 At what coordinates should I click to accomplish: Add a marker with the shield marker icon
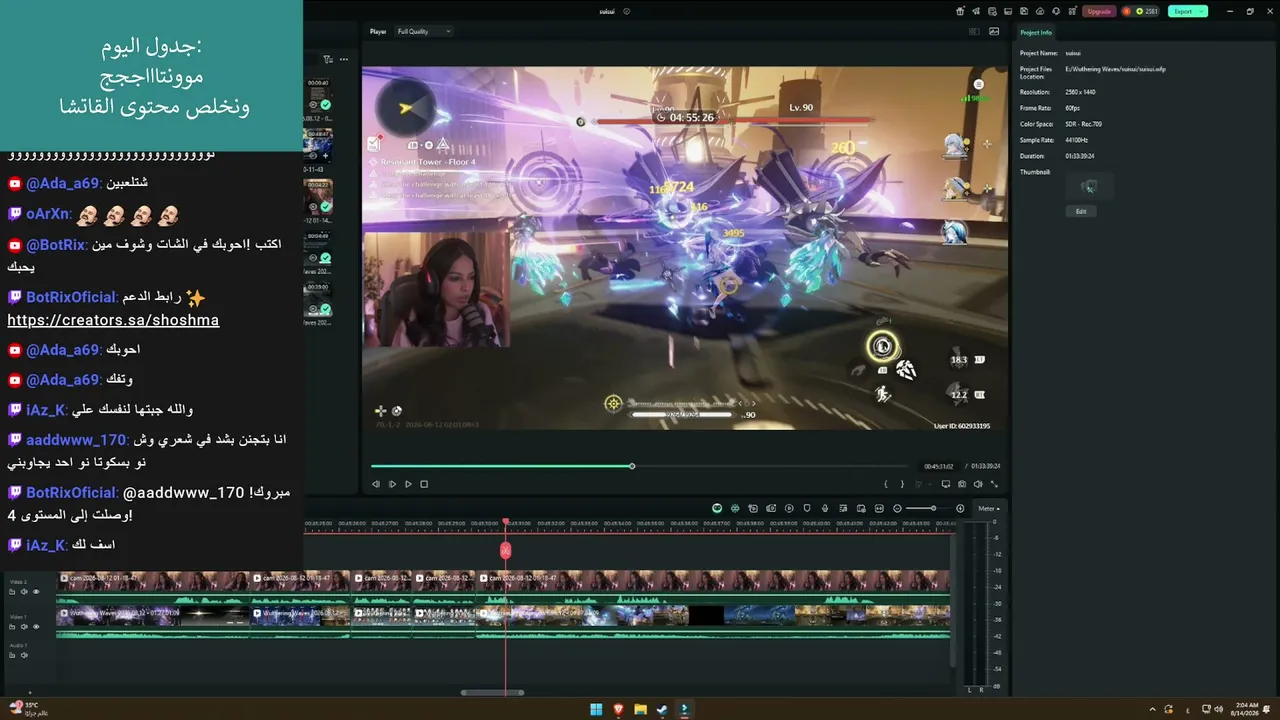tap(807, 508)
